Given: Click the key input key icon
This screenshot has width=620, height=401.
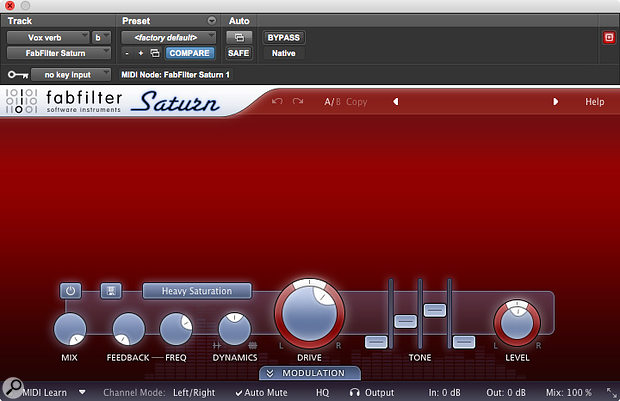Looking at the screenshot, I should (x=18, y=74).
